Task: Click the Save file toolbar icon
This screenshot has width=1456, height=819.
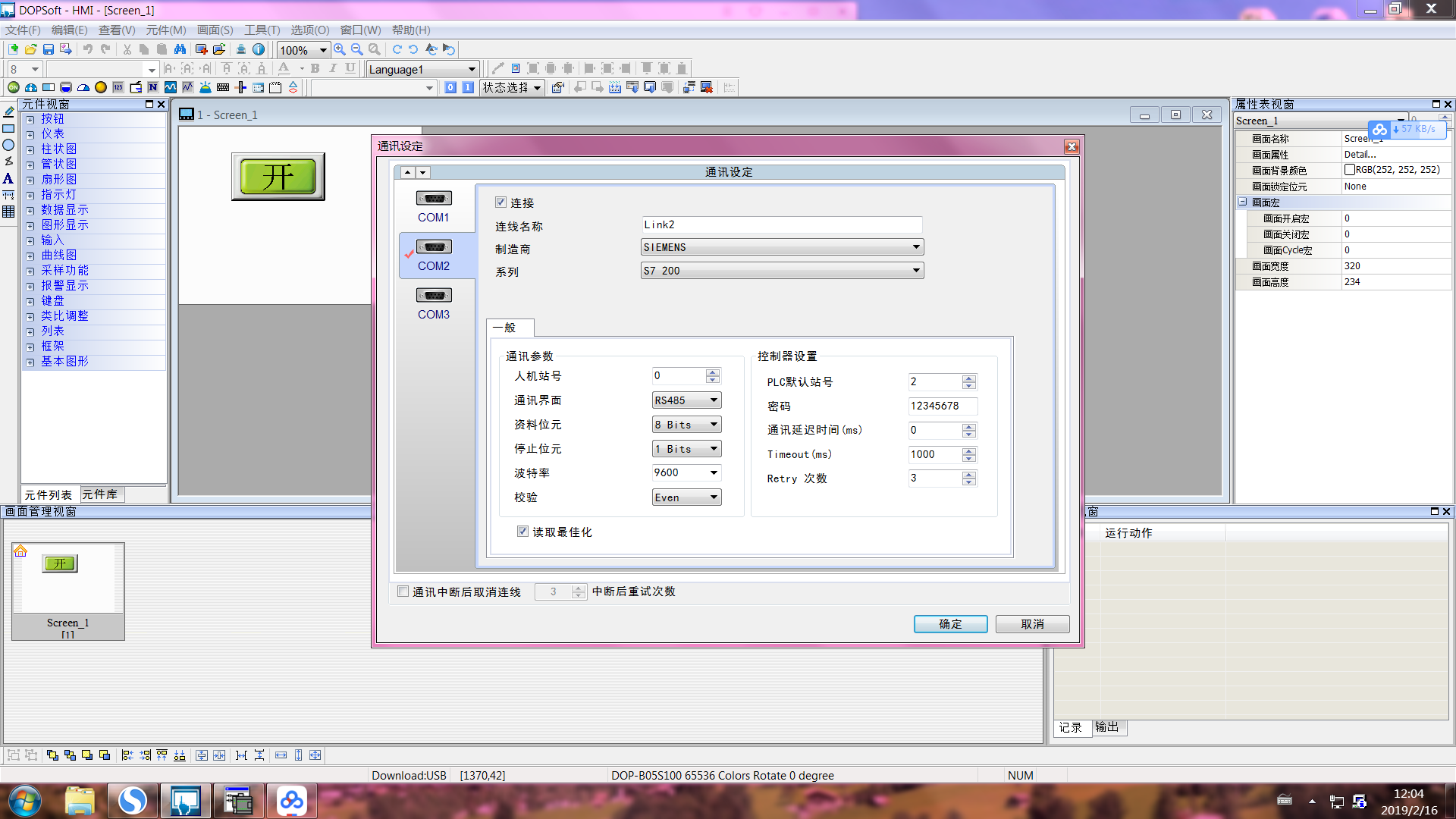Action: point(49,49)
